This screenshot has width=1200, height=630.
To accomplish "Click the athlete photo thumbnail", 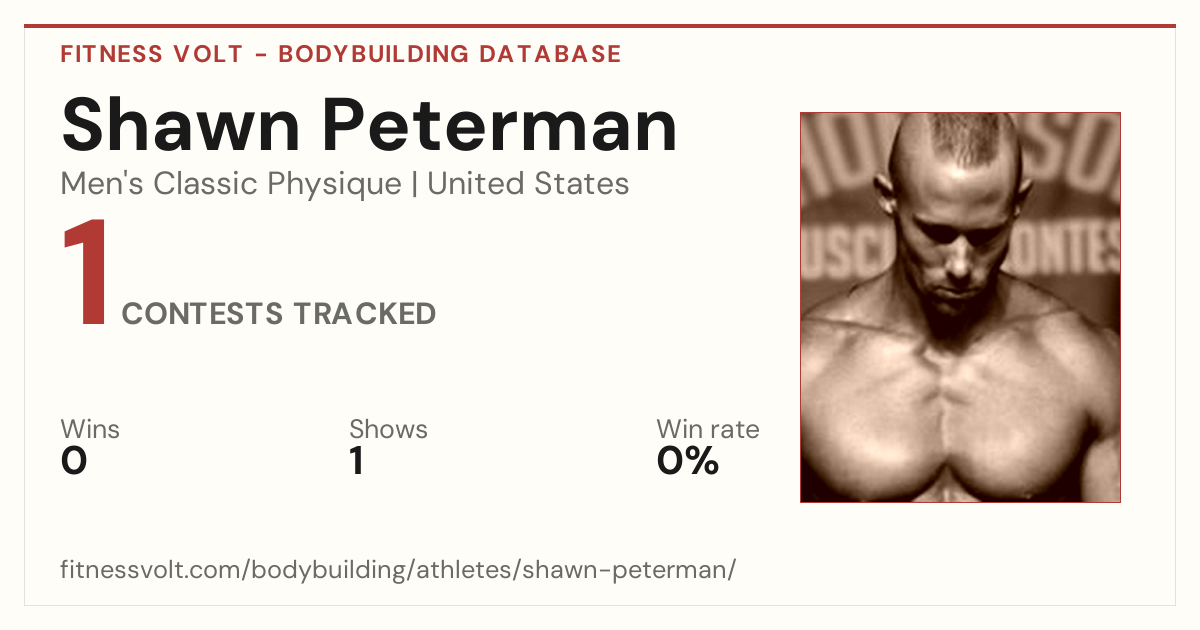I will click(960, 307).
